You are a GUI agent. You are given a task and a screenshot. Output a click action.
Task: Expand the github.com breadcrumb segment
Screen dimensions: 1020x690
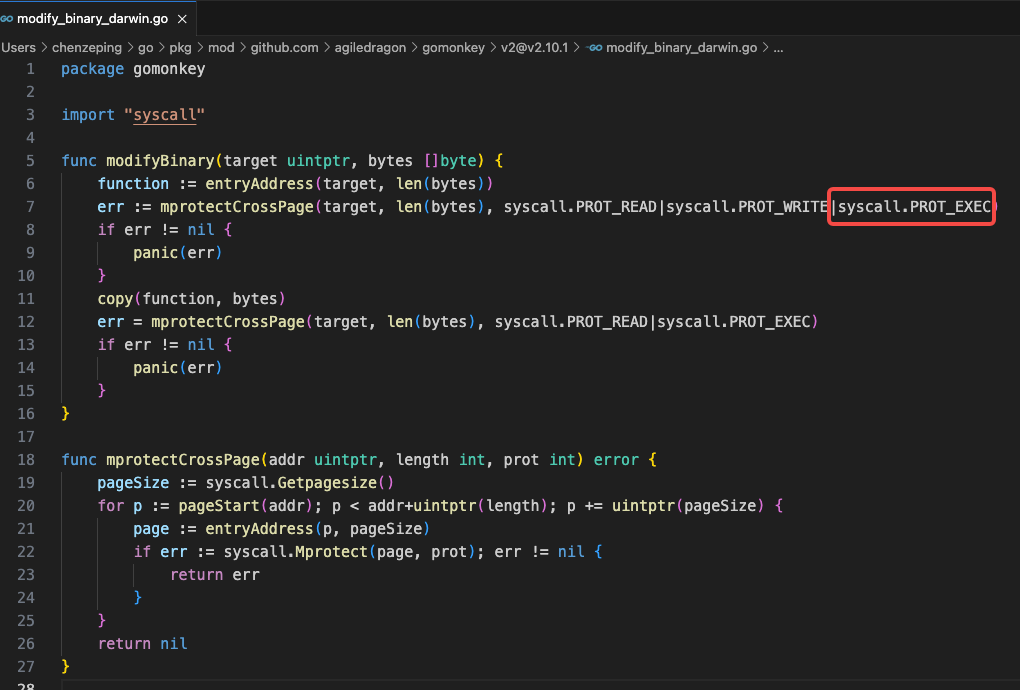(284, 47)
